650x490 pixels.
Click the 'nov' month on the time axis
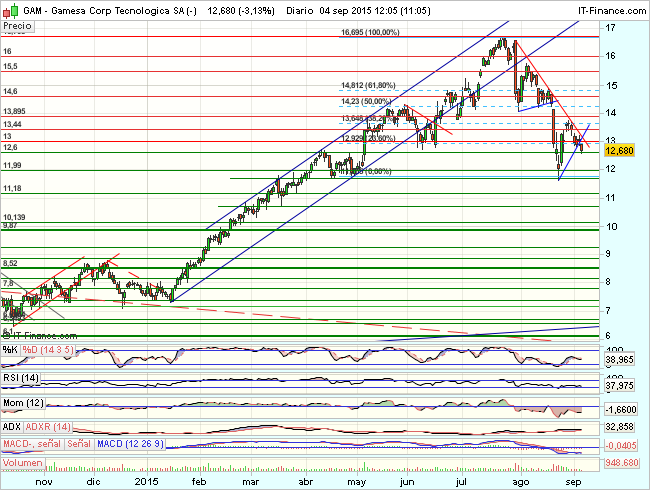click(41, 481)
